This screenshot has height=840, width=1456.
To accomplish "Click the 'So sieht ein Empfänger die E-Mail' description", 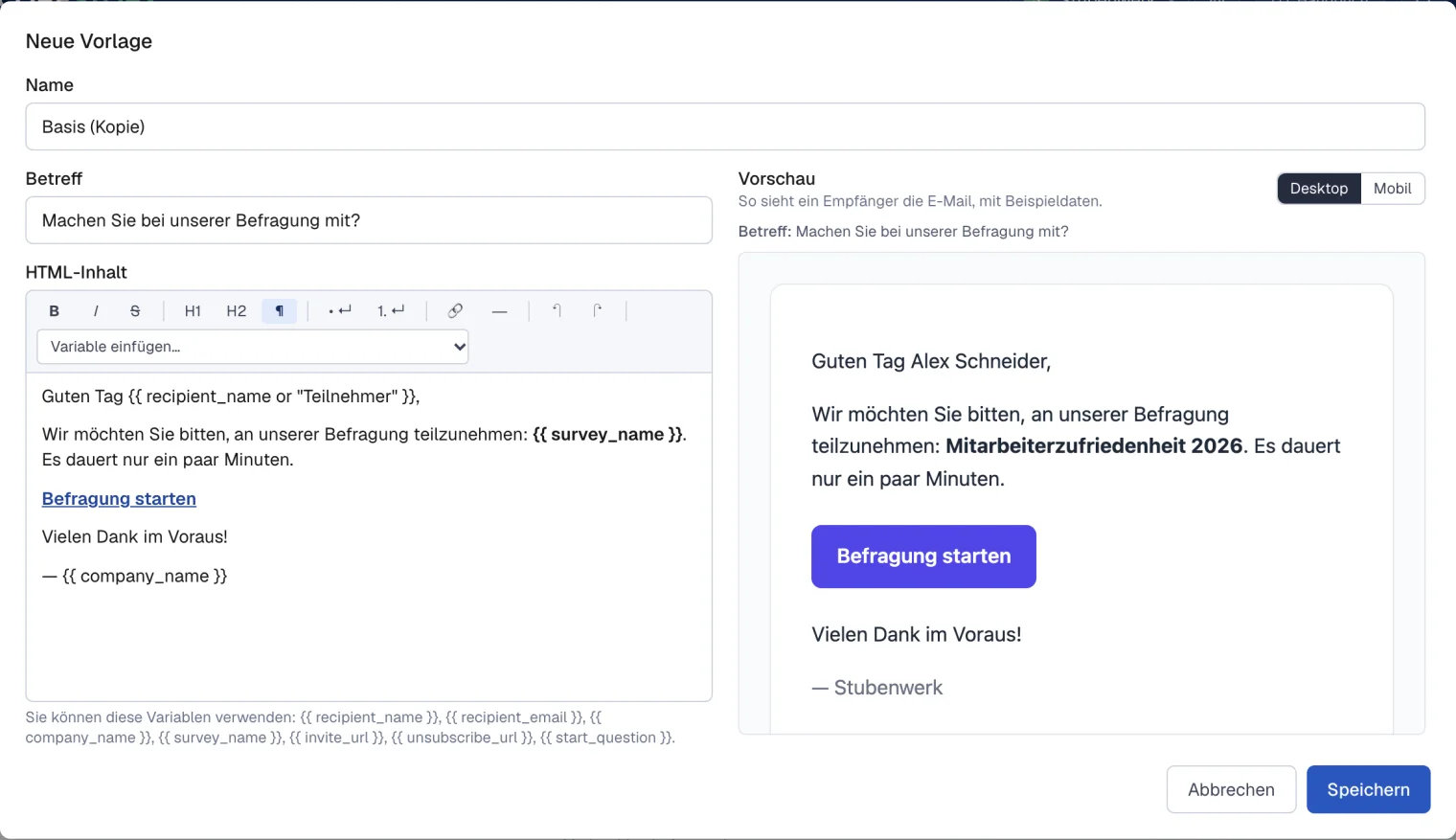I will [x=921, y=201].
